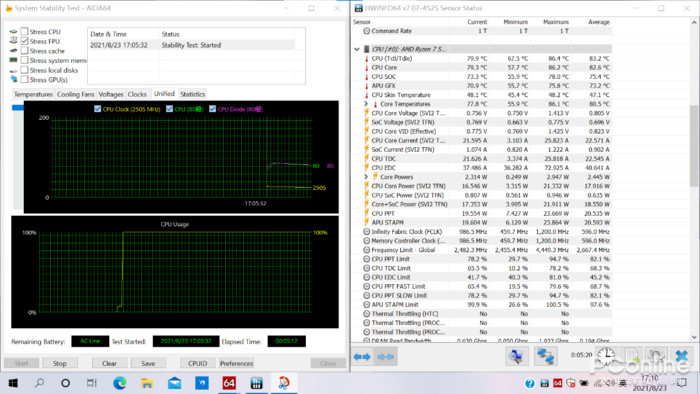Open the Preferences button

click(x=236, y=363)
